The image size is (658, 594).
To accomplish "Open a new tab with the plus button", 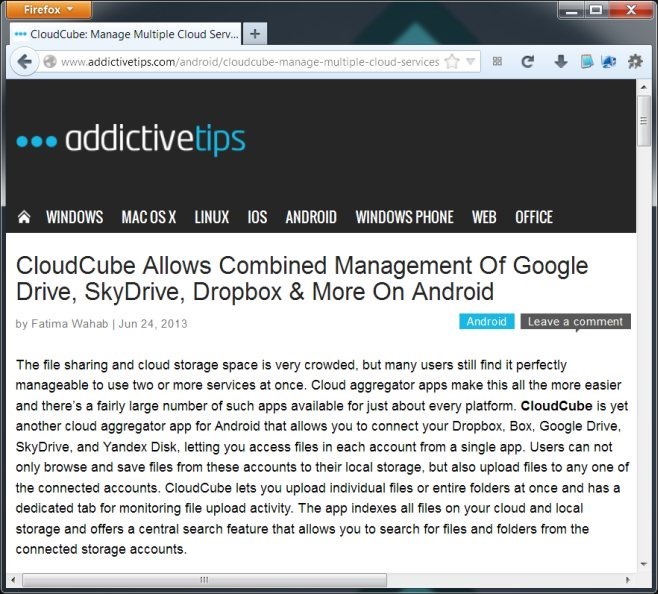I will coord(255,34).
